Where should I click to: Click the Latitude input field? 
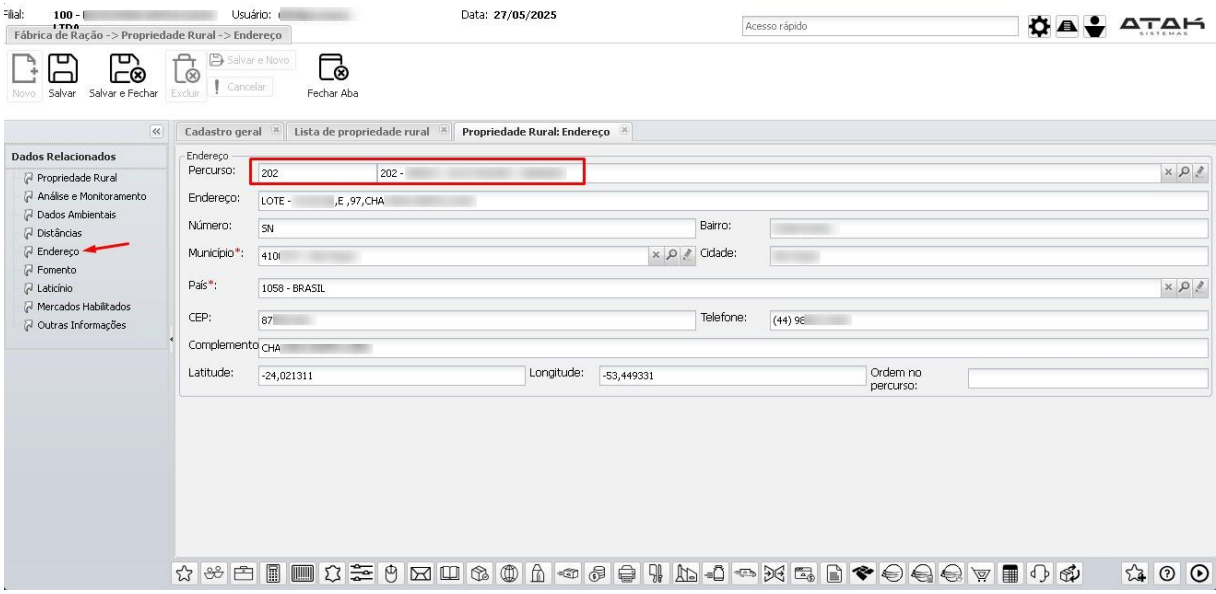click(x=390, y=376)
